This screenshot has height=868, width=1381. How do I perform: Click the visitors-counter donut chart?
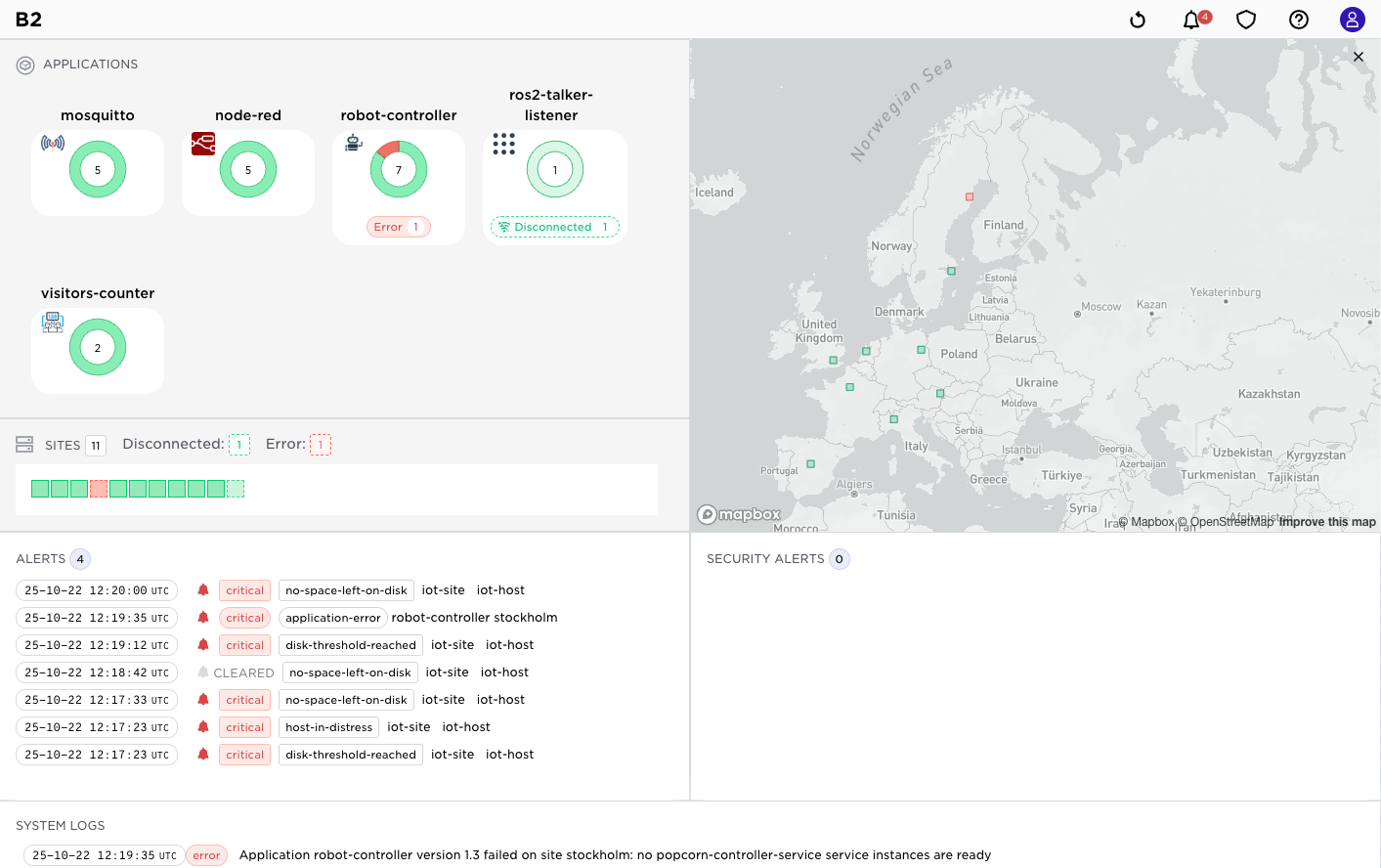[x=98, y=348]
